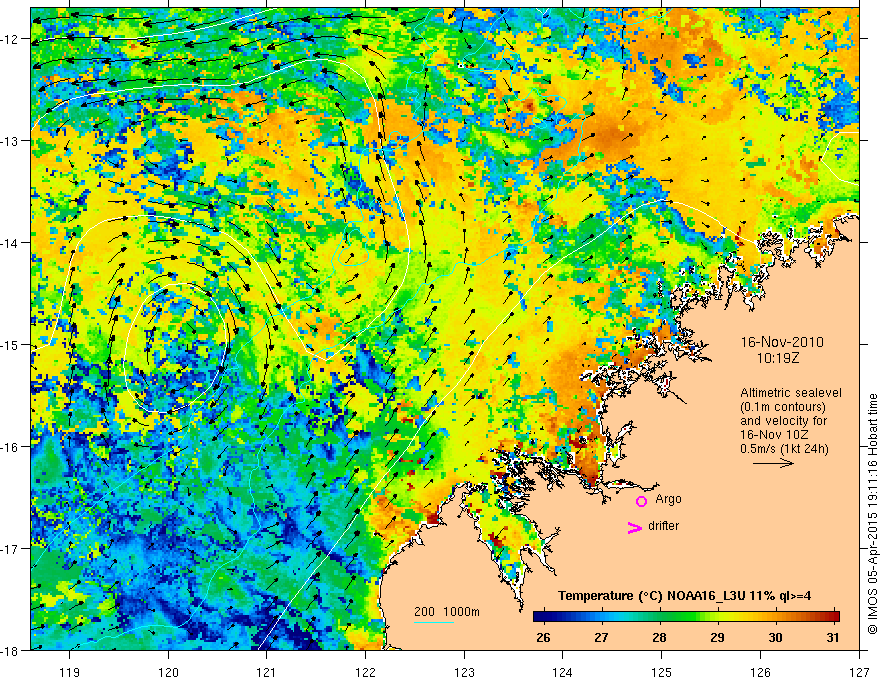Click the 'drifter' legend label
Image resolution: width=880 pixels, height=680 pixels.
[x=663, y=526]
